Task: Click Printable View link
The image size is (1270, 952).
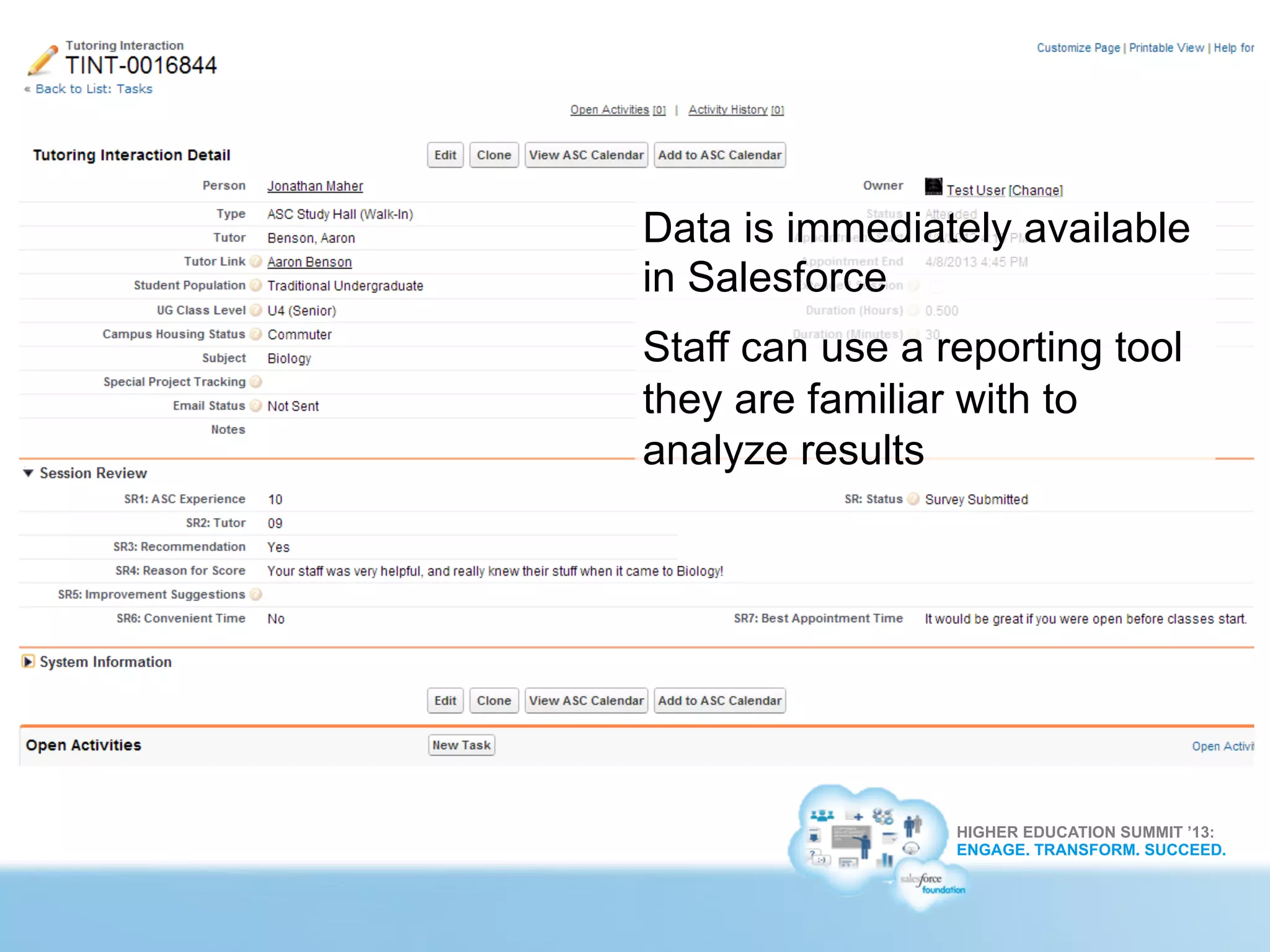Action: (1166, 48)
